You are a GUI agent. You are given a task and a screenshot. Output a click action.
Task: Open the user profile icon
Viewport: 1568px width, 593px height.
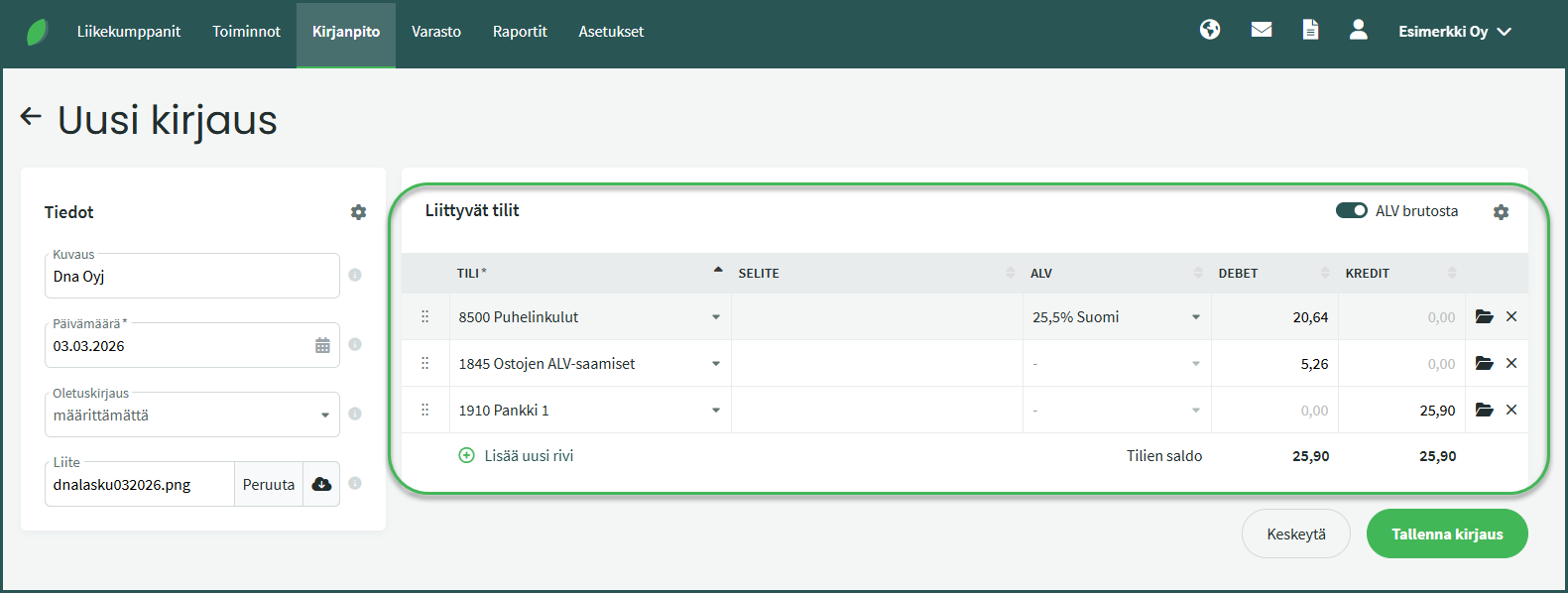pos(1358,30)
